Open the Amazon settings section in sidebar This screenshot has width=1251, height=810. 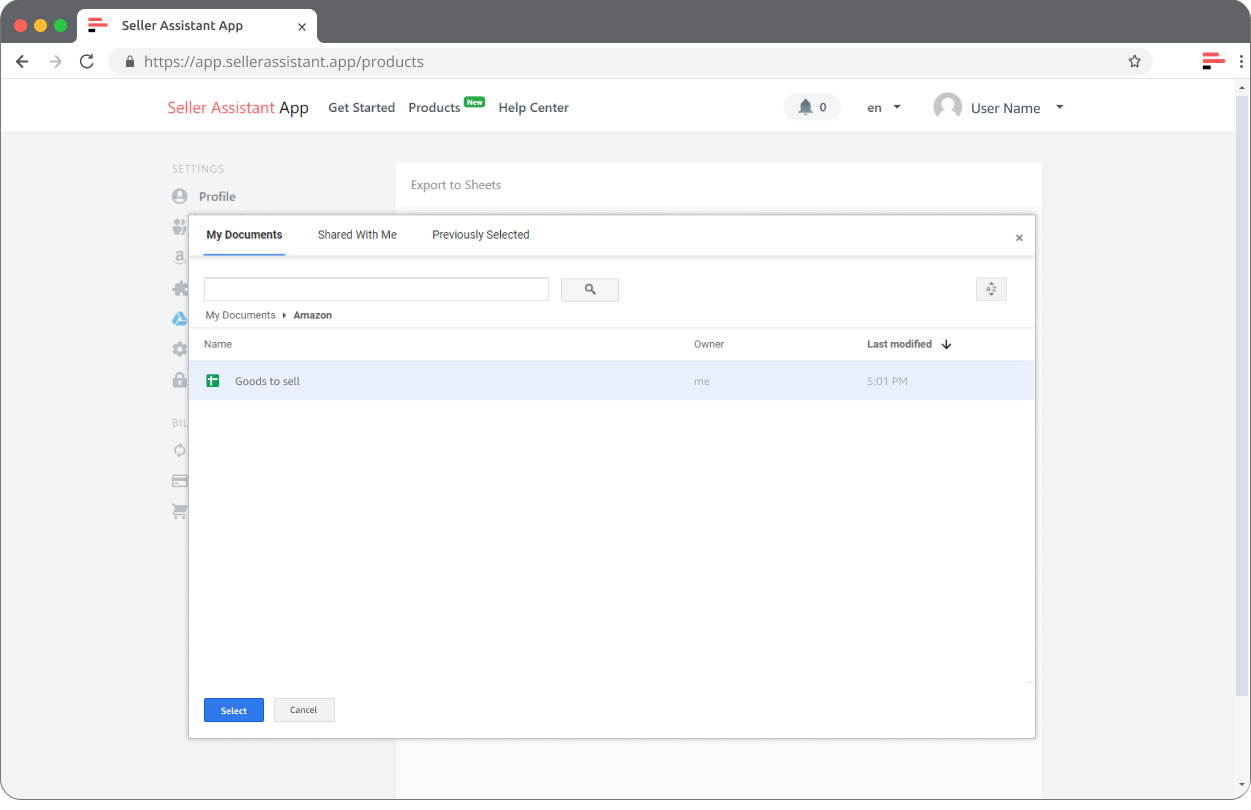[x=179, y=257]
